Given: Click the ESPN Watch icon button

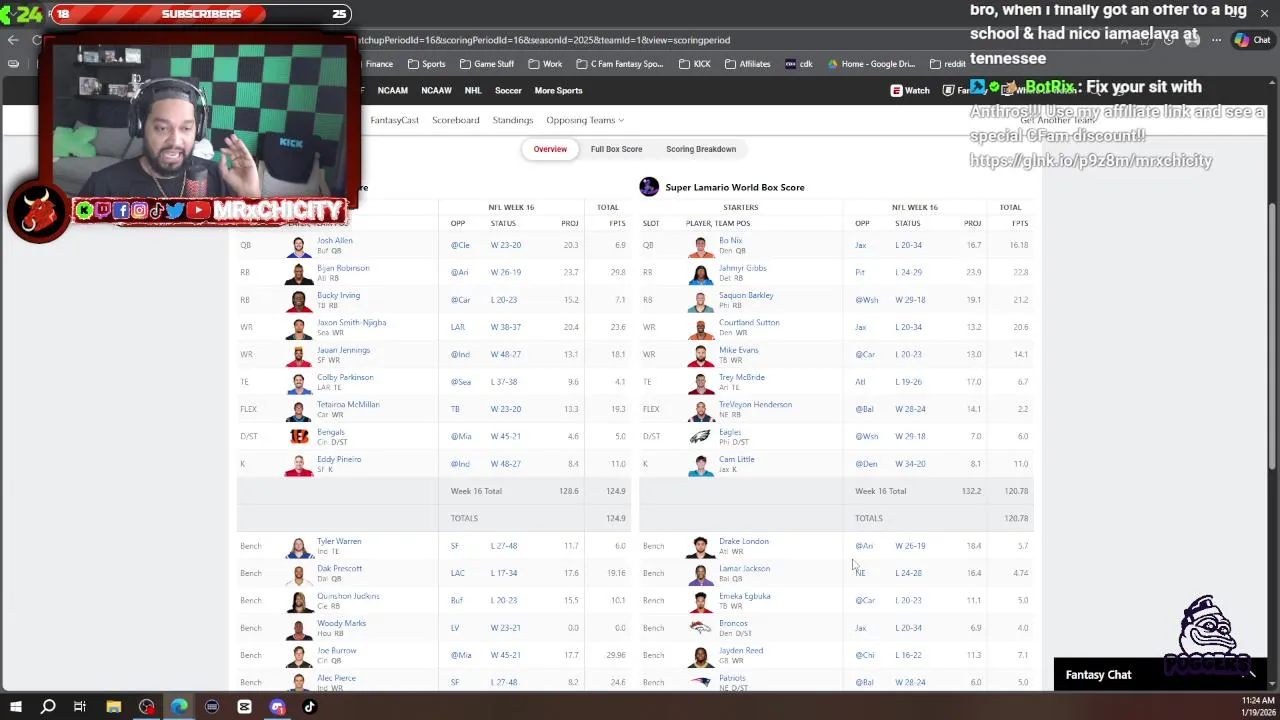Looking at the screenshot, I should coord(910,90).
